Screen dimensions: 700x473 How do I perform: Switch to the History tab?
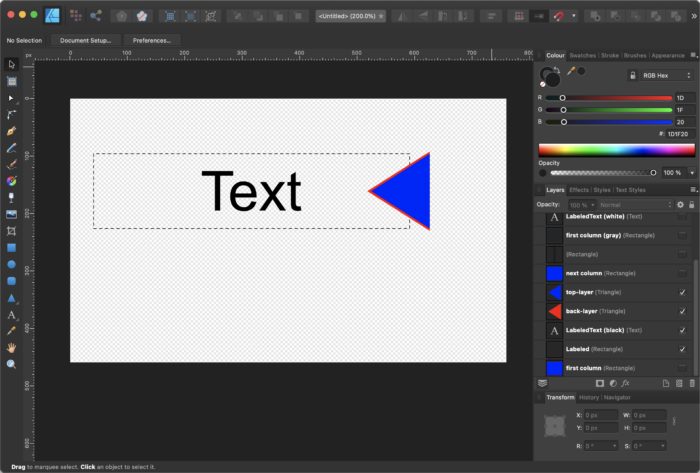tap(588, 398)
